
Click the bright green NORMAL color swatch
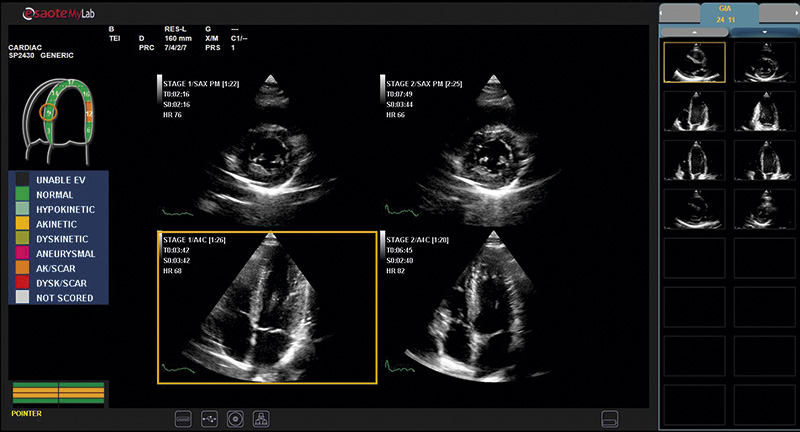(x=22, y=194)
